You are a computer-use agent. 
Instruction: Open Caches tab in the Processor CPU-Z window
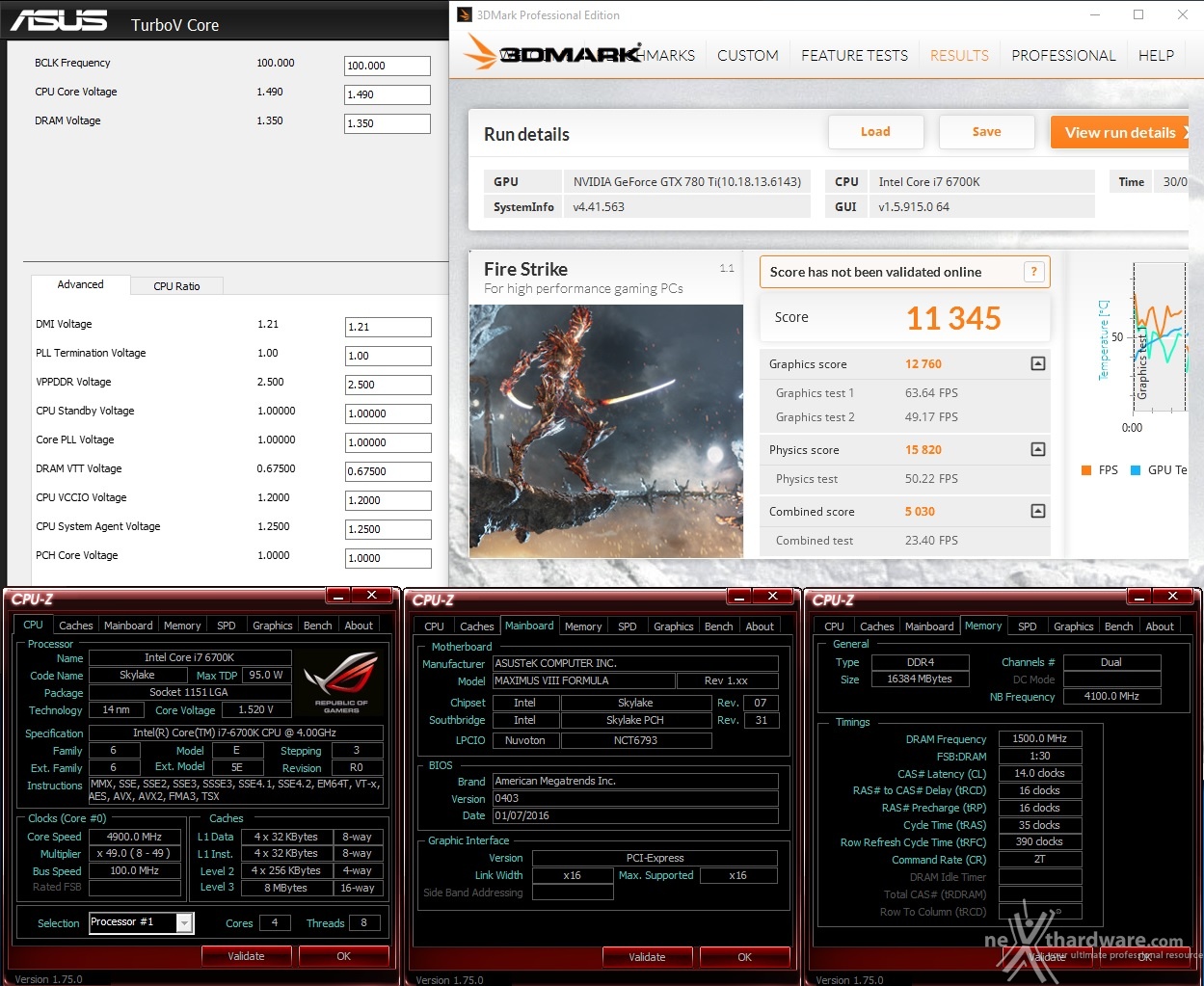pyautogui.click(x=76, y=626)
